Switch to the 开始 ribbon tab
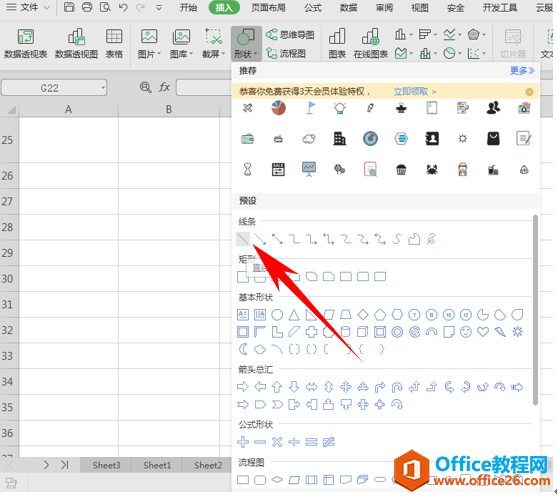The width and height of the screenshot is (557, 498). point(188,7)
